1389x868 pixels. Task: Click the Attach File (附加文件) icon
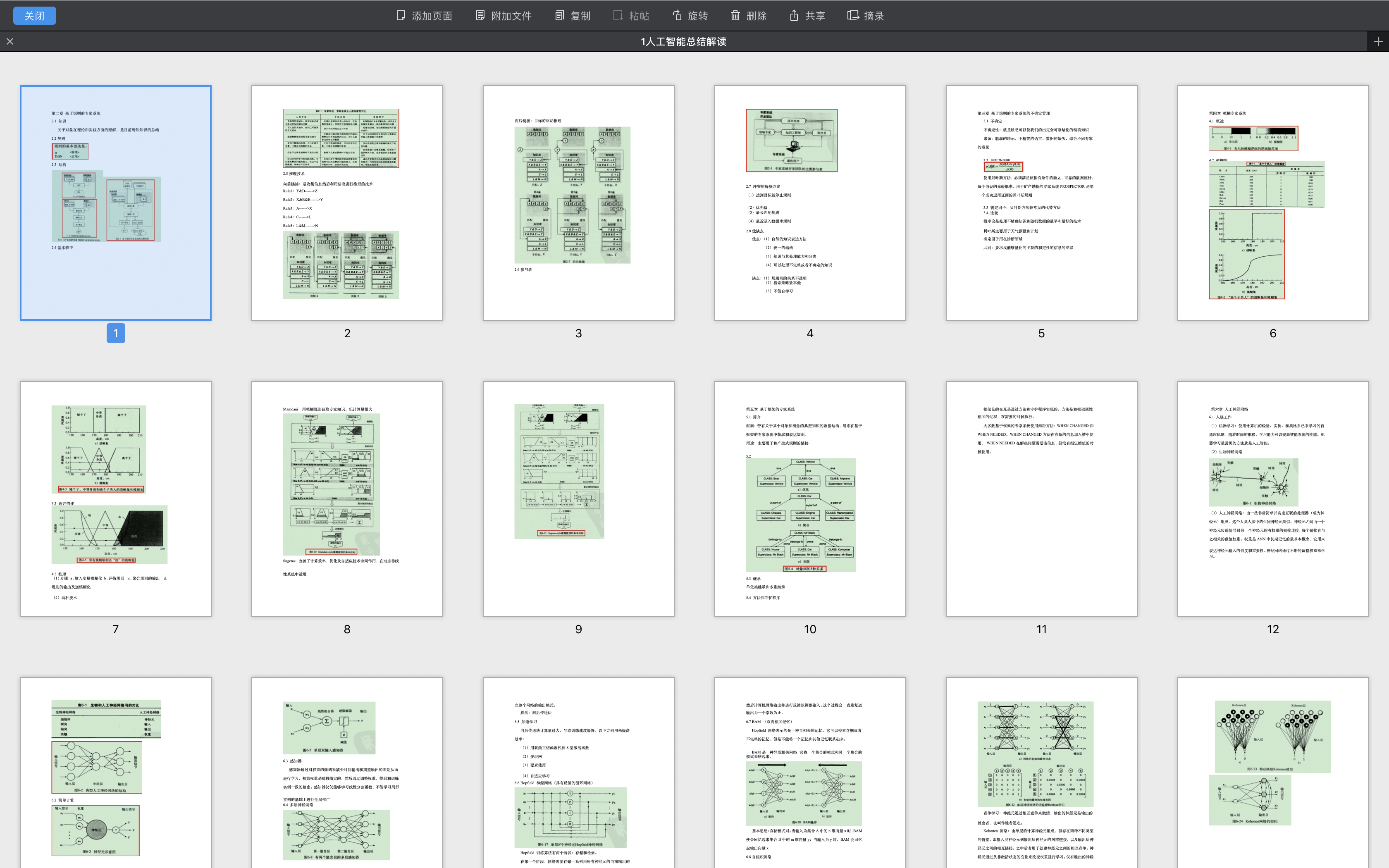pos(480,16)
